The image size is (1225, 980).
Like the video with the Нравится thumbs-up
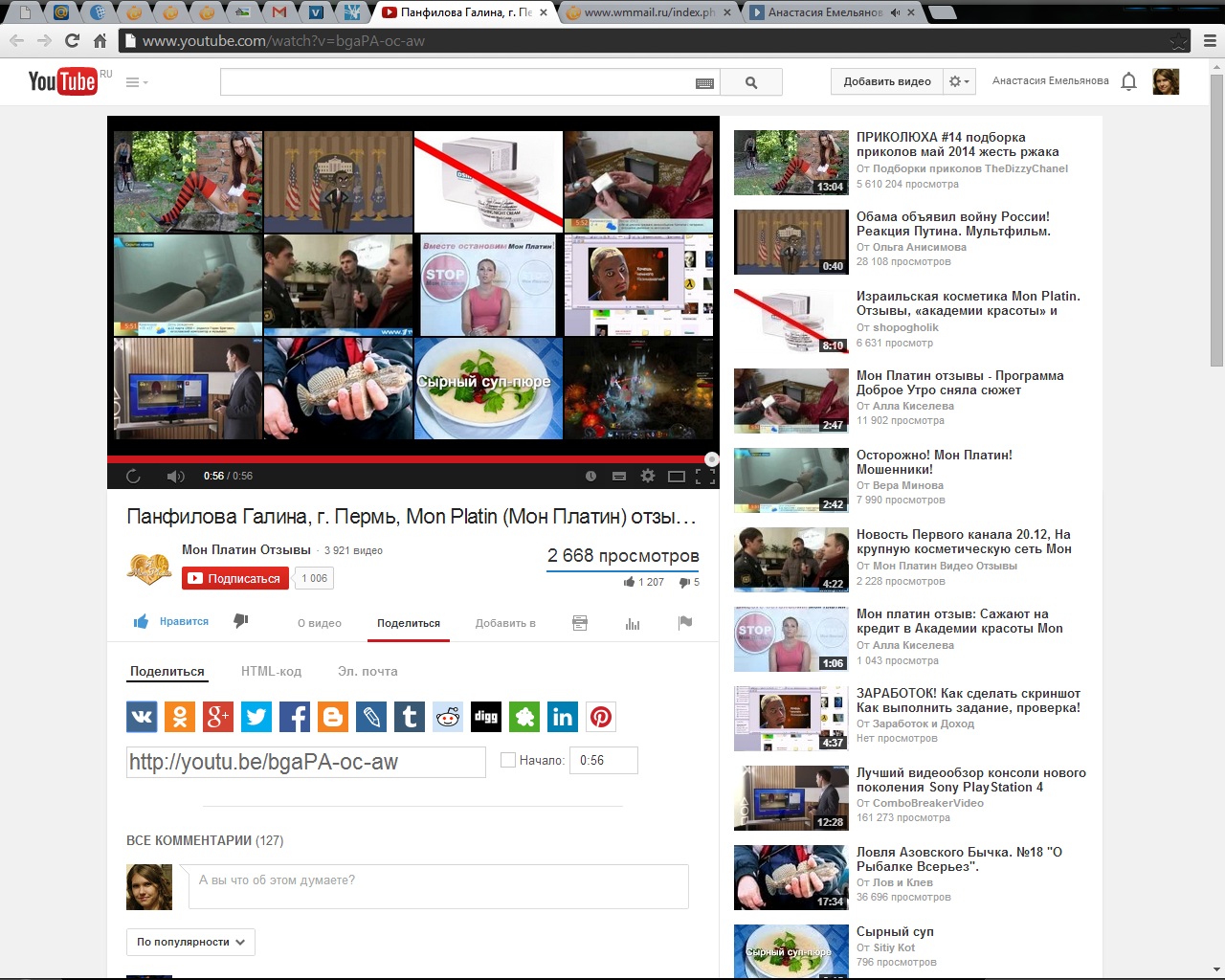171,622
